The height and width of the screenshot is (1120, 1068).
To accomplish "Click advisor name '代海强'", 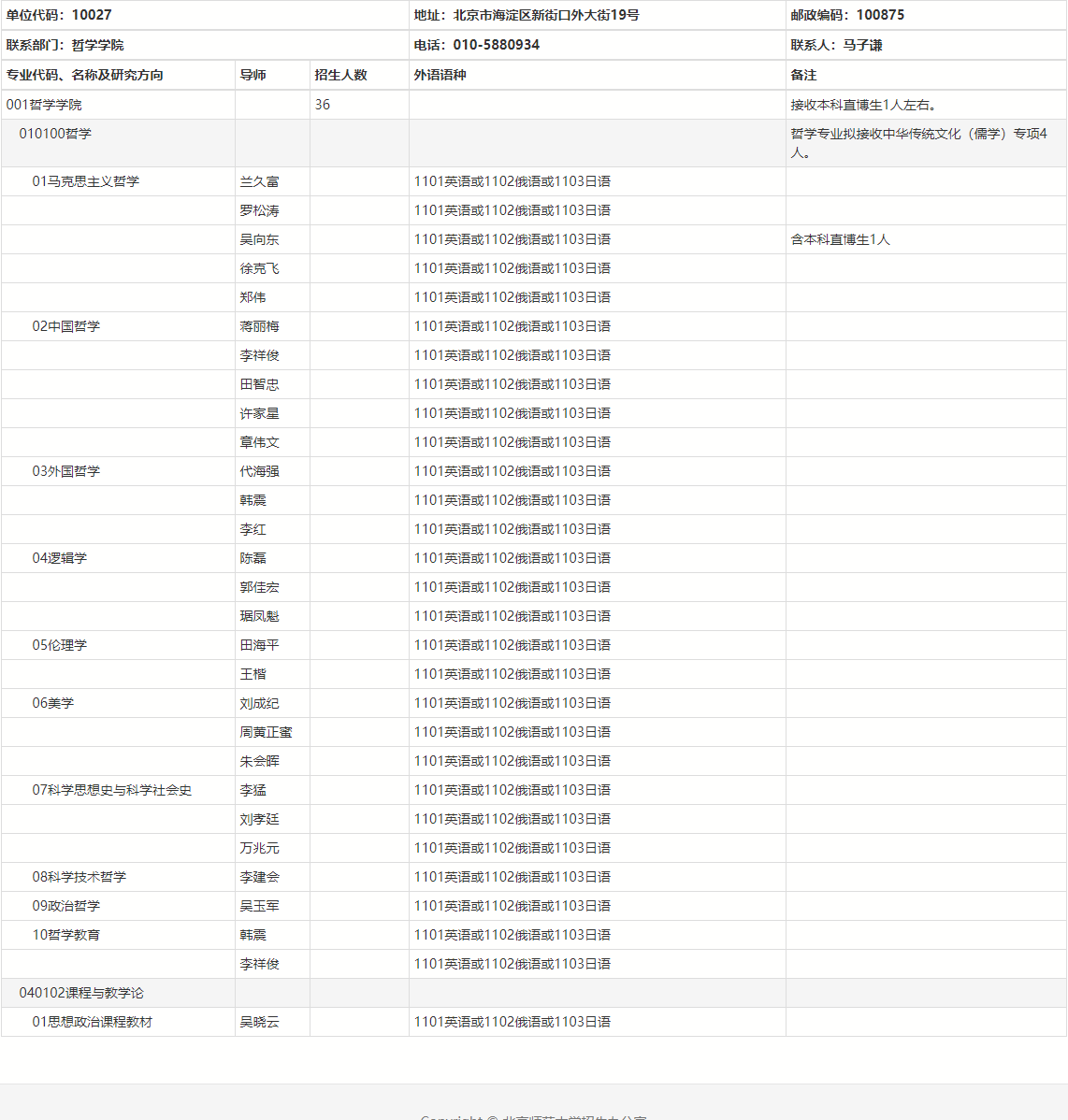I will (259, 471).
